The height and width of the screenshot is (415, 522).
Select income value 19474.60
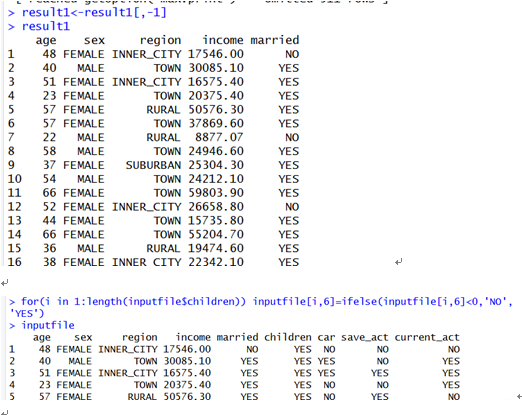[x=216, y=248]
